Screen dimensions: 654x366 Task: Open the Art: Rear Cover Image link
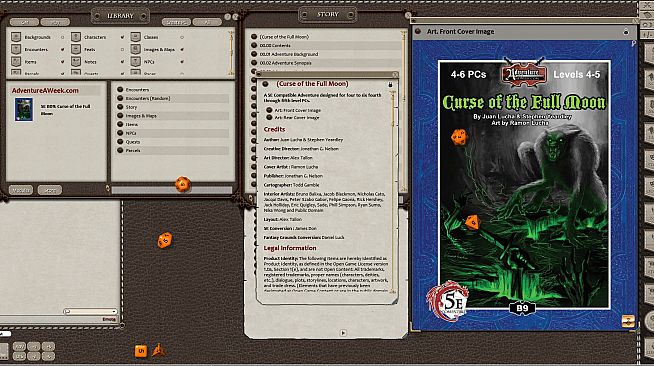[x=297, y=118]
